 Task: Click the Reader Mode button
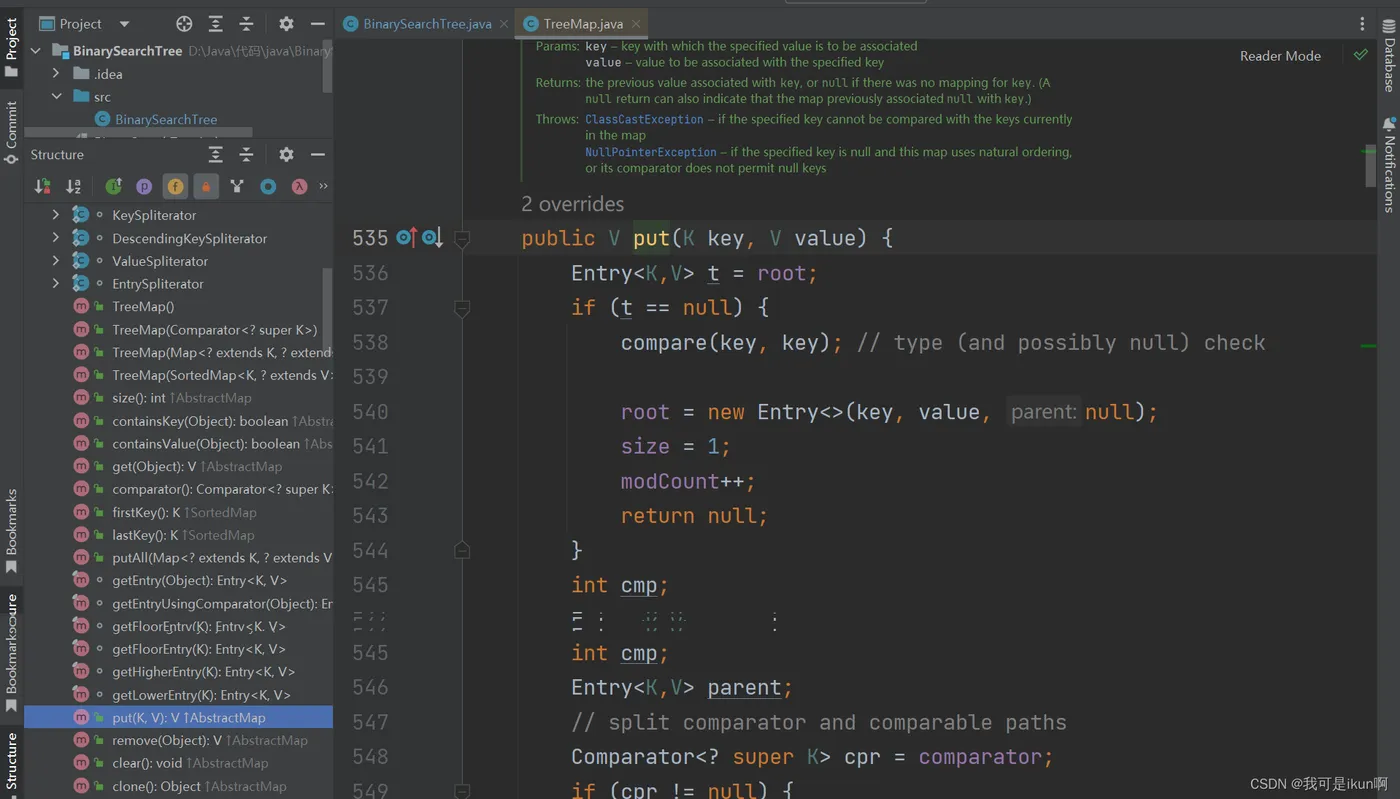coord(1280,56)
